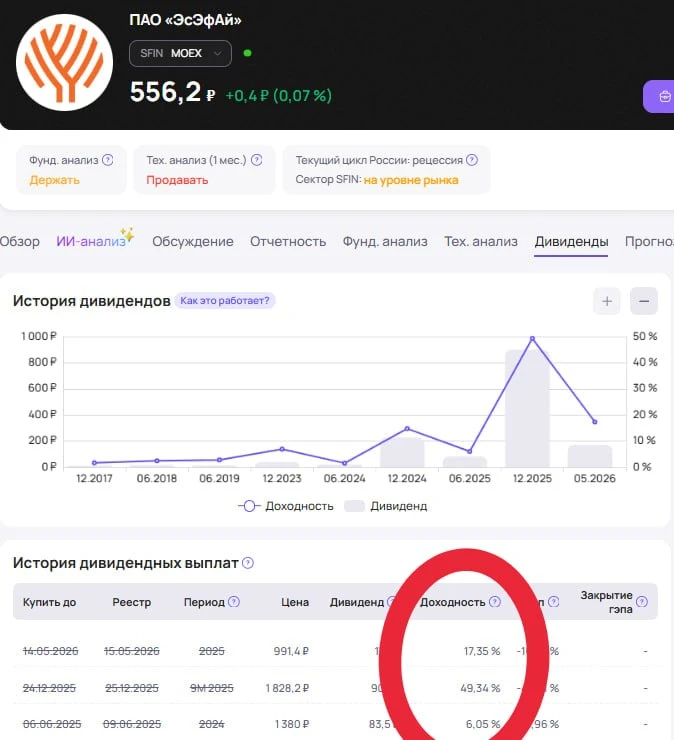This screenshot has width=674, height=740.
Task: Click the 12.2025 yield data point
Action: tap(532, 338)
